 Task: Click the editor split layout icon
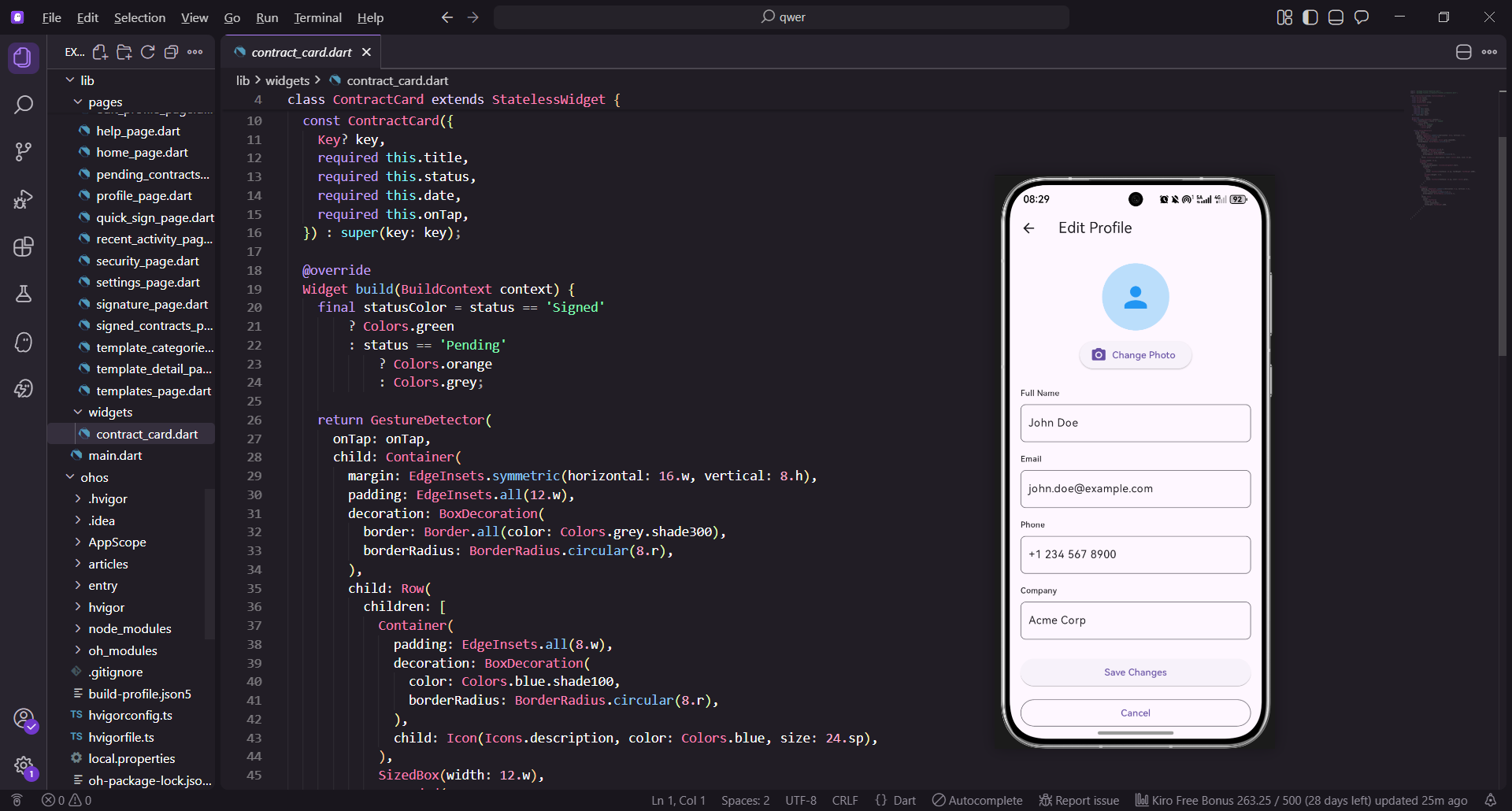[x=1464, y=52]
